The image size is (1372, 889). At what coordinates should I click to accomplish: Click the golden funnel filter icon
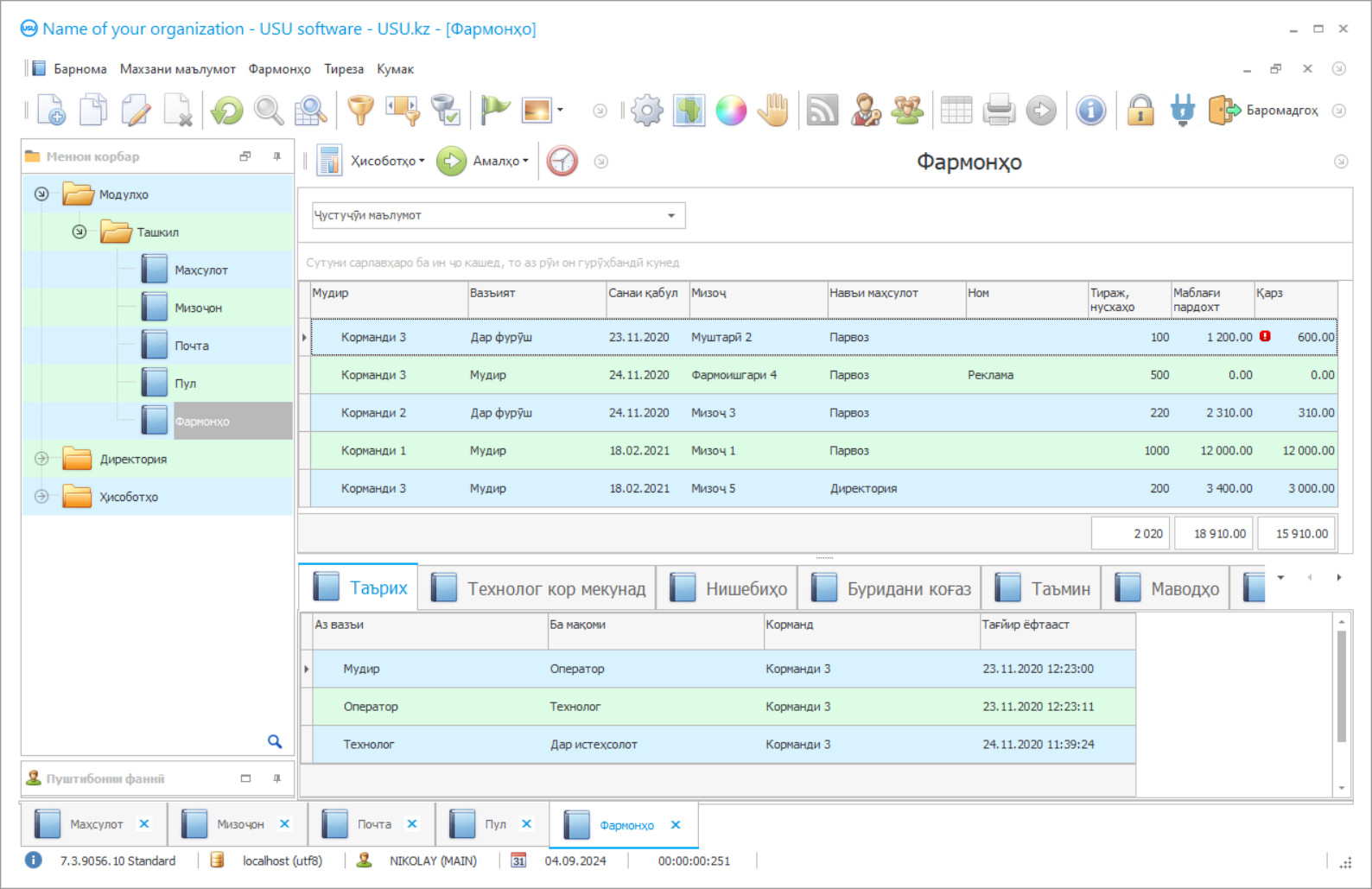(360, 111)
